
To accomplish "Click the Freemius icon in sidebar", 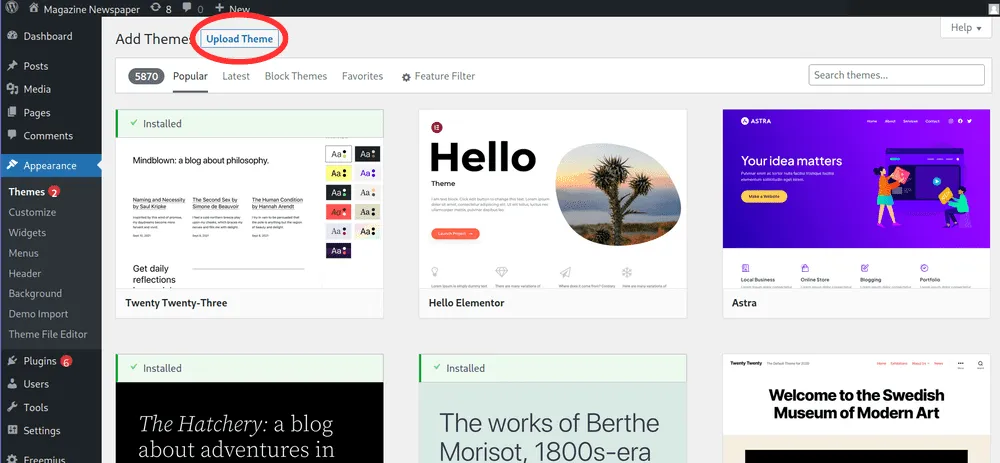I will point(12,458).
